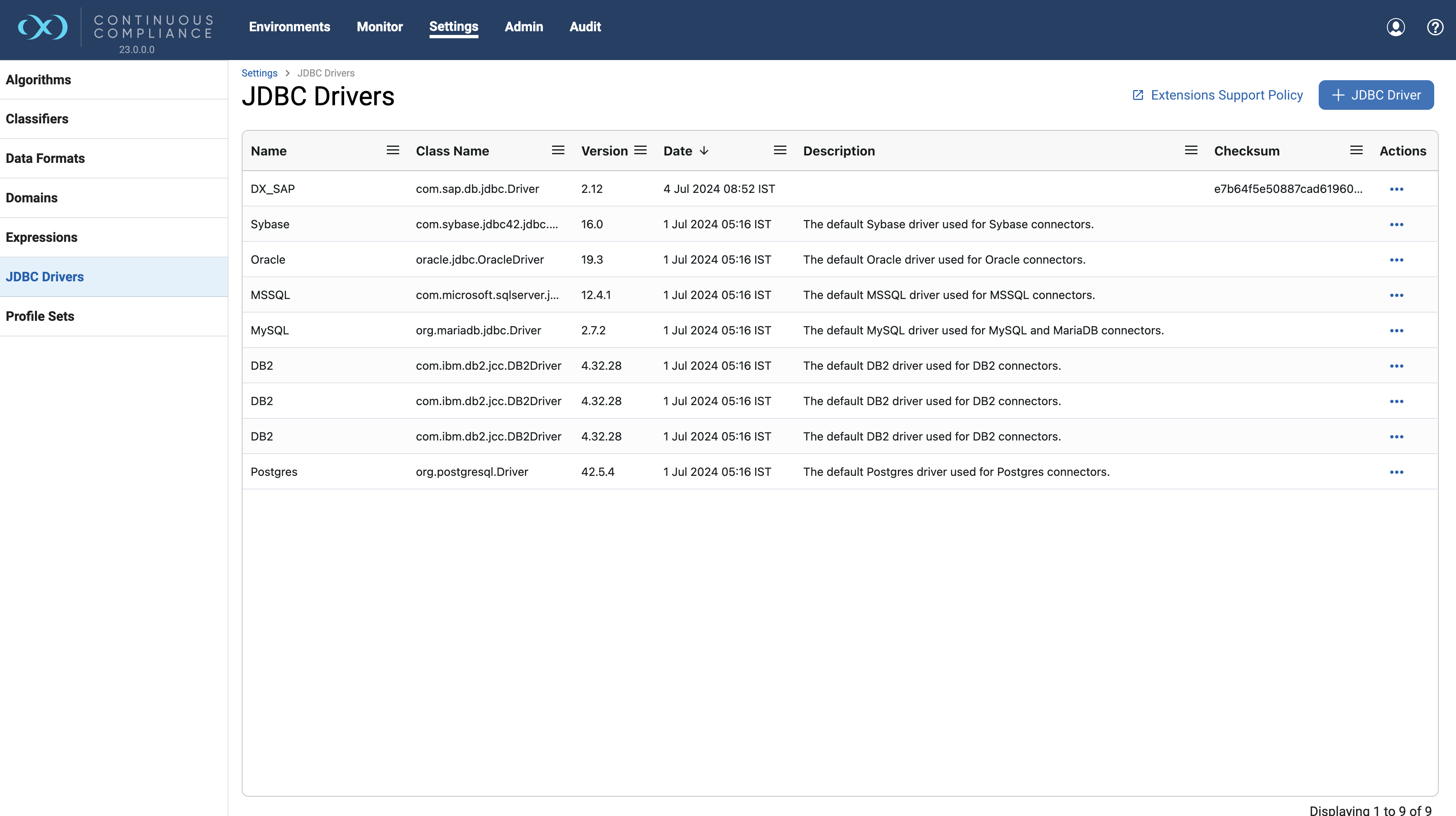The width and height of the screenshot is (1456, 816).
Task: Click the org.mariadb.jdbc.Driver class name
Action: coord(478,330)
